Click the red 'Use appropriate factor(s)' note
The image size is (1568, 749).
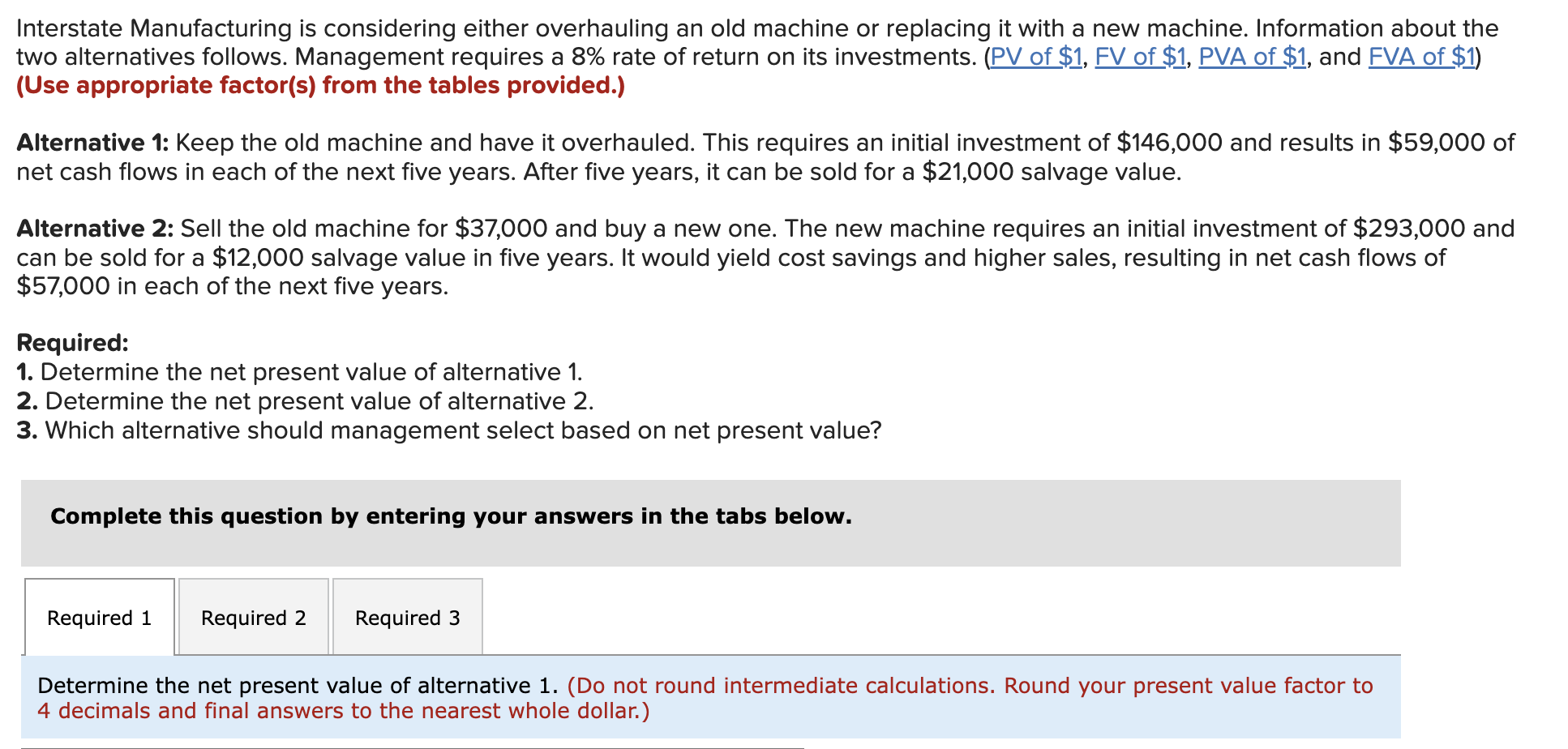coord(320,86)
